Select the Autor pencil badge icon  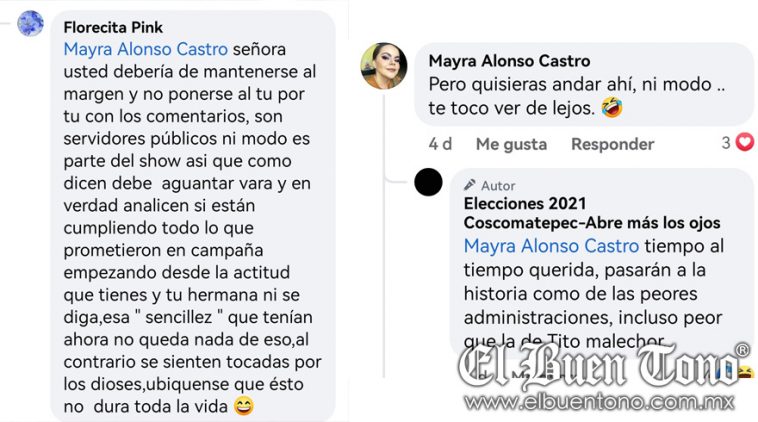coord(469,185)
